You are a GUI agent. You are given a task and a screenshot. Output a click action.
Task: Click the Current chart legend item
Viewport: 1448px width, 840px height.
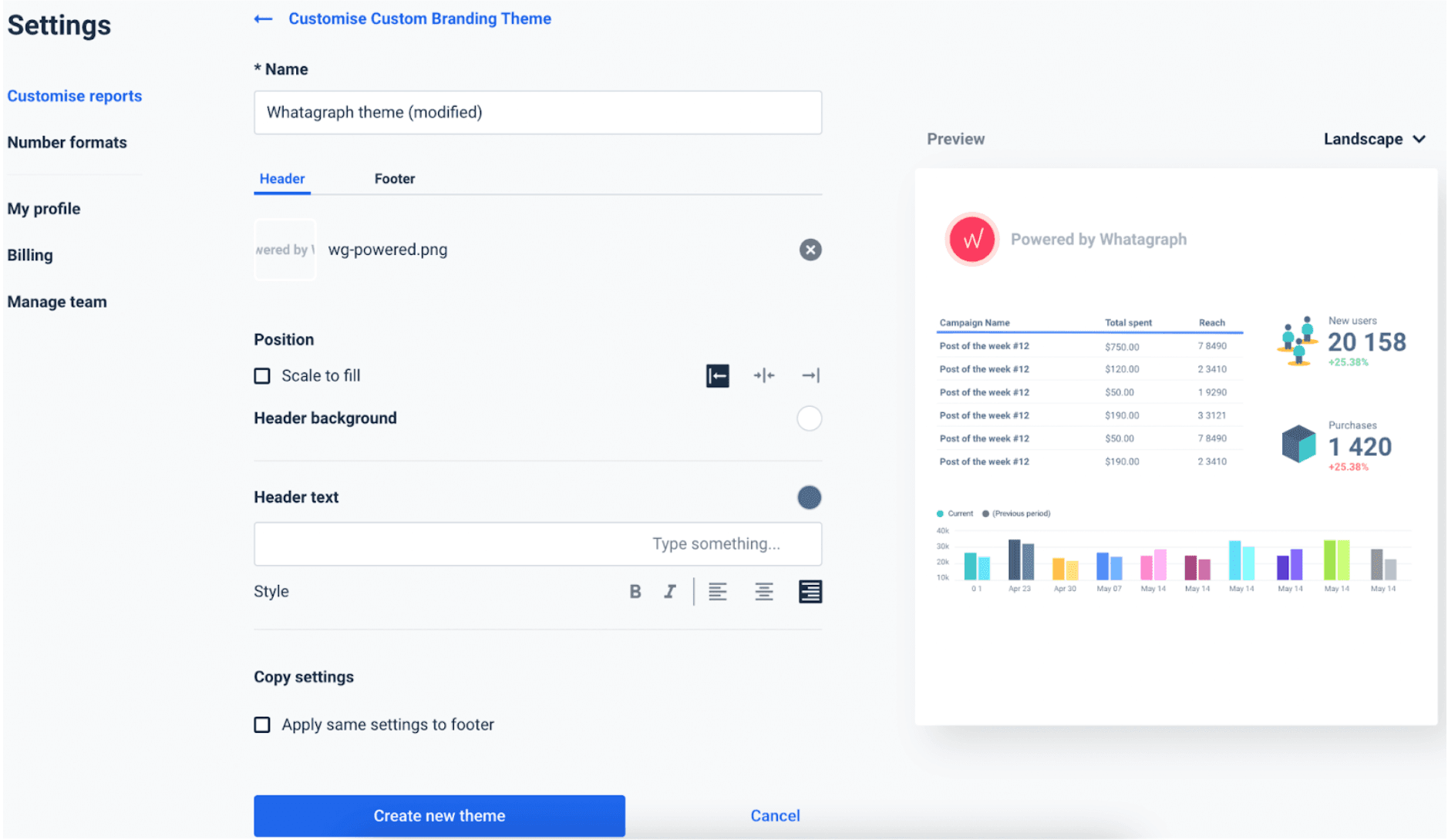tap(955, 514)
